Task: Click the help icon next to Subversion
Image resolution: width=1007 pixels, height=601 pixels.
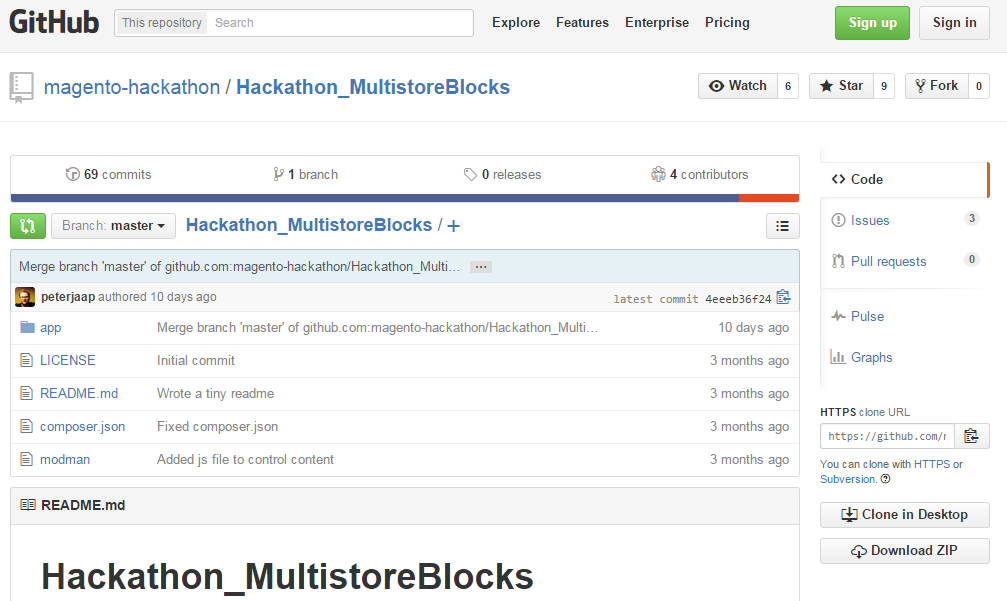Action: tap(885, 479)
